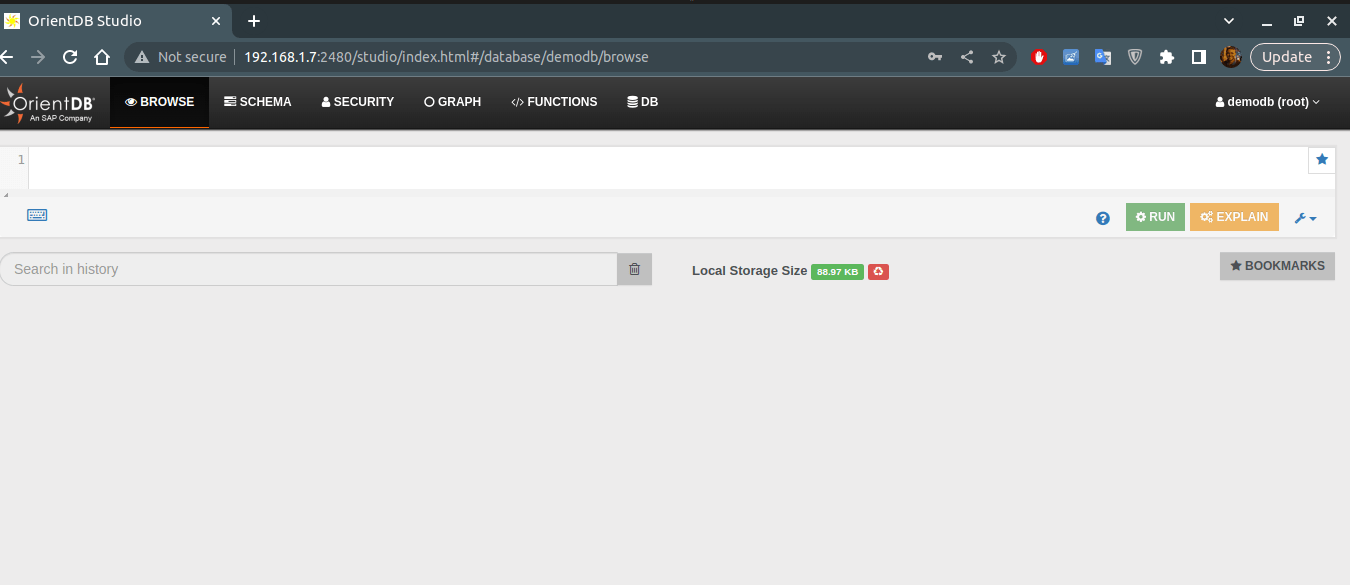The width and height of the screenshot is (1350, 585).
Task: Open the DB tab
Action: pos(642,102)
